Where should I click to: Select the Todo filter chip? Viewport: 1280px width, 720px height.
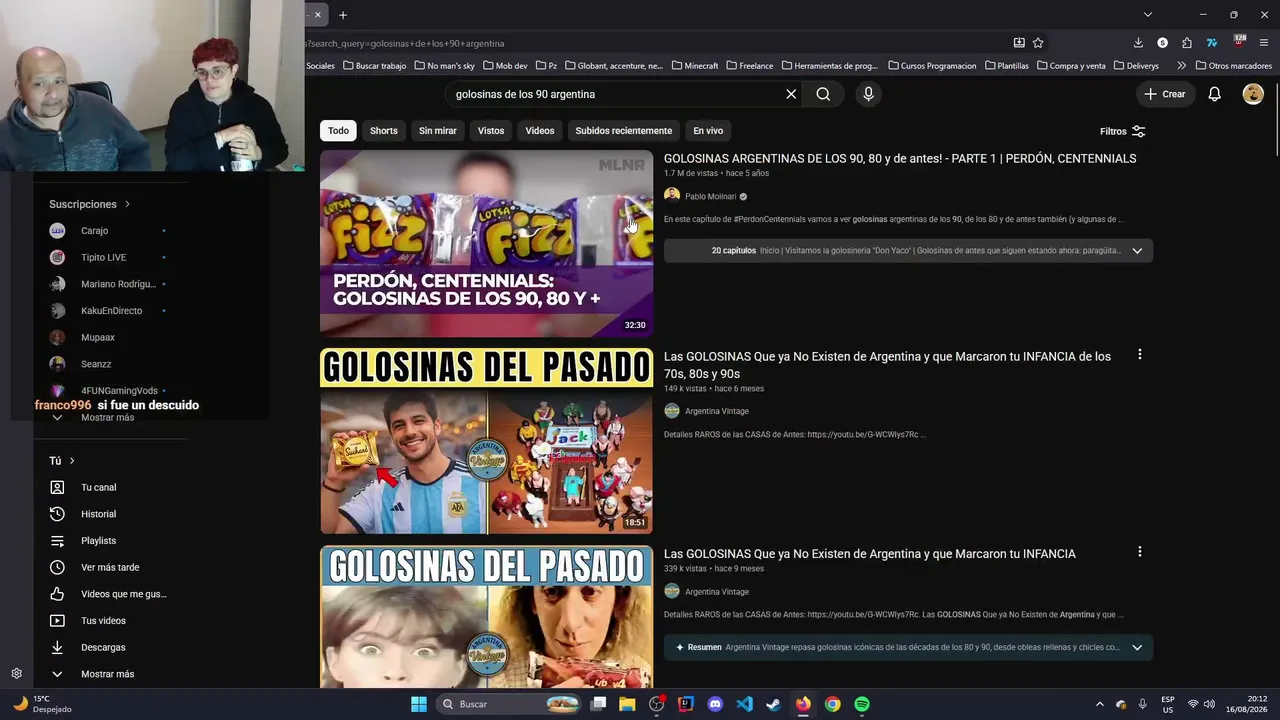(339, 131)
